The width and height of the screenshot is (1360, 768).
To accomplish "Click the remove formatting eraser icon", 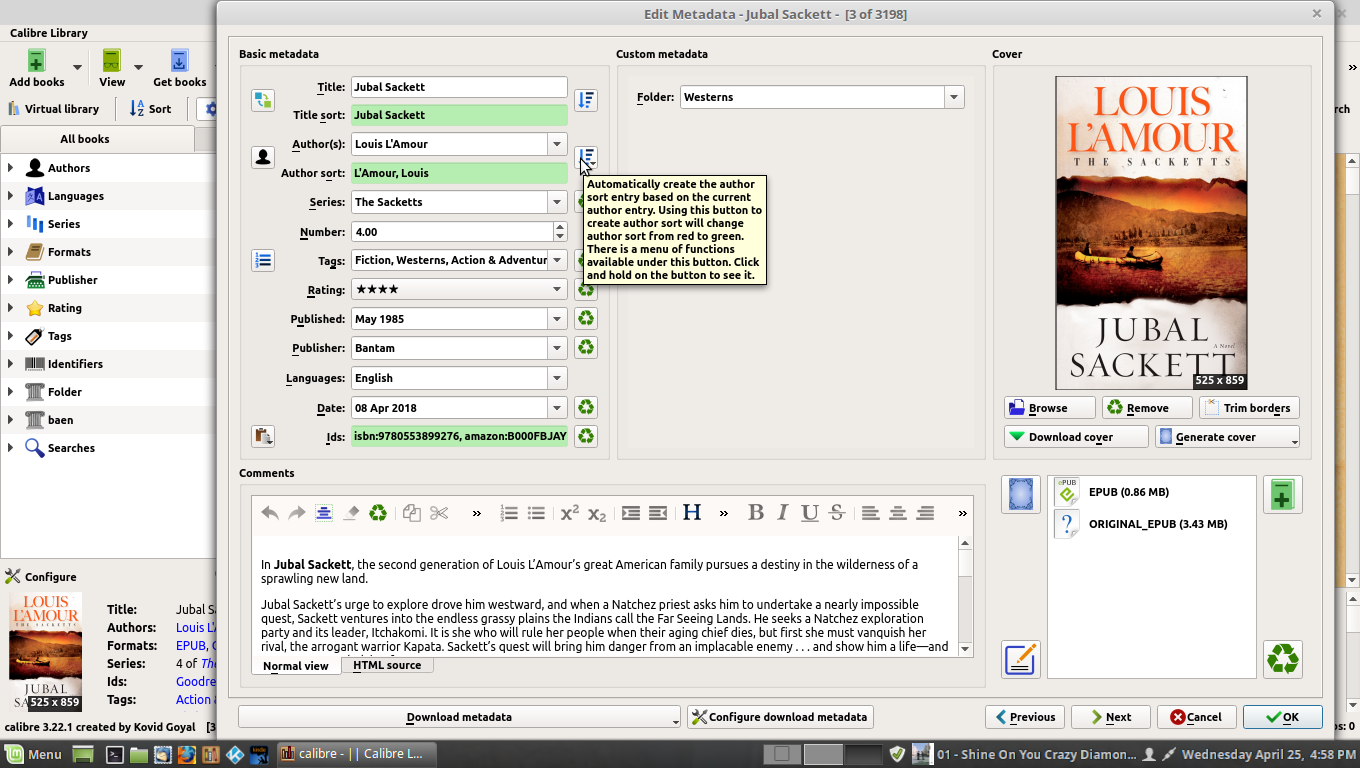I will tap(351, 513).
